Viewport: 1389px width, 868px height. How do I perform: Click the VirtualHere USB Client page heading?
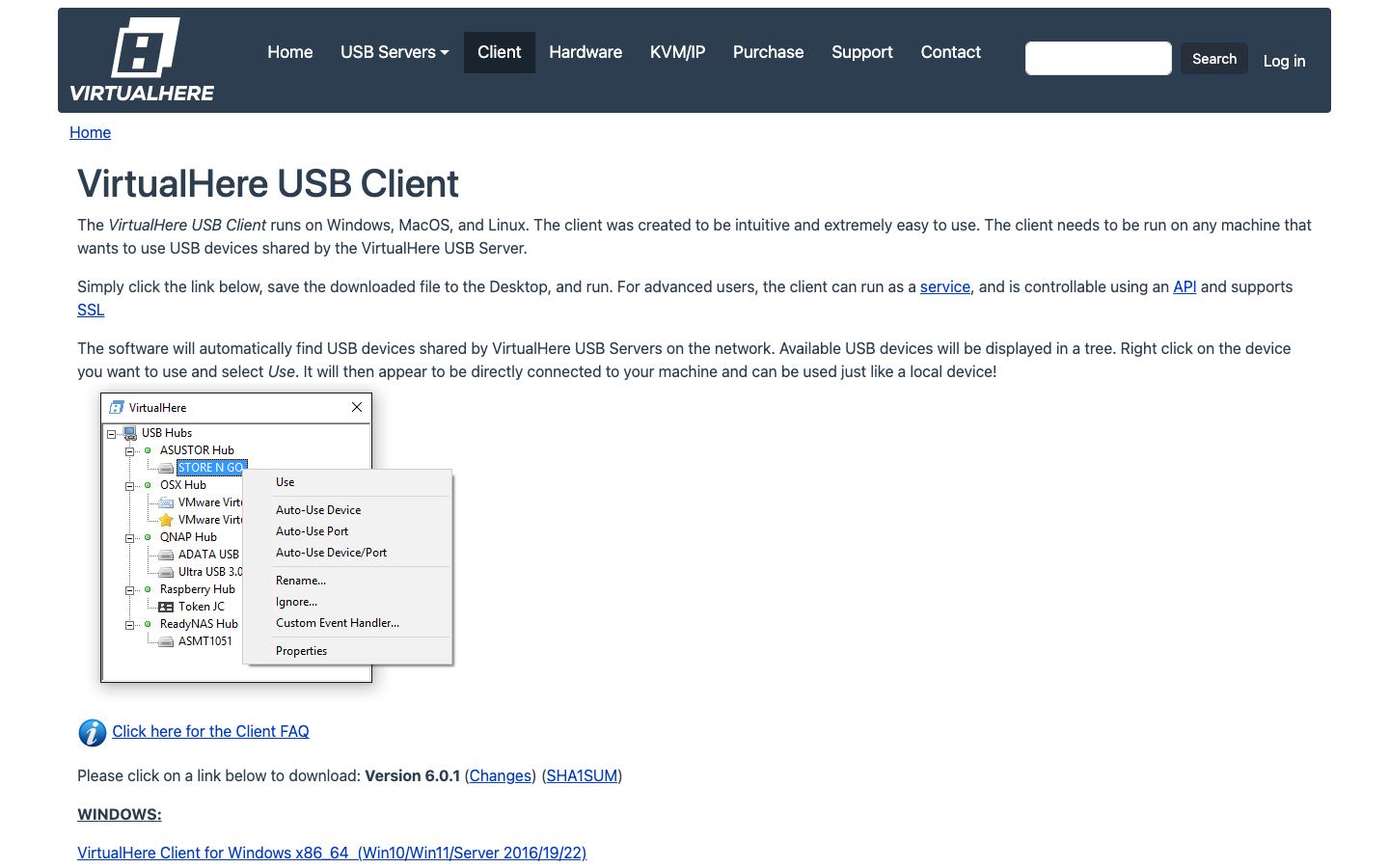click(268, 183)
